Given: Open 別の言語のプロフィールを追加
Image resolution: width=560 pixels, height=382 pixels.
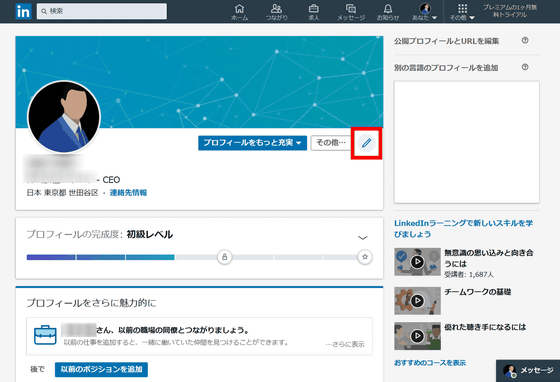Looking at the screenshot, I should pos(446,68).
